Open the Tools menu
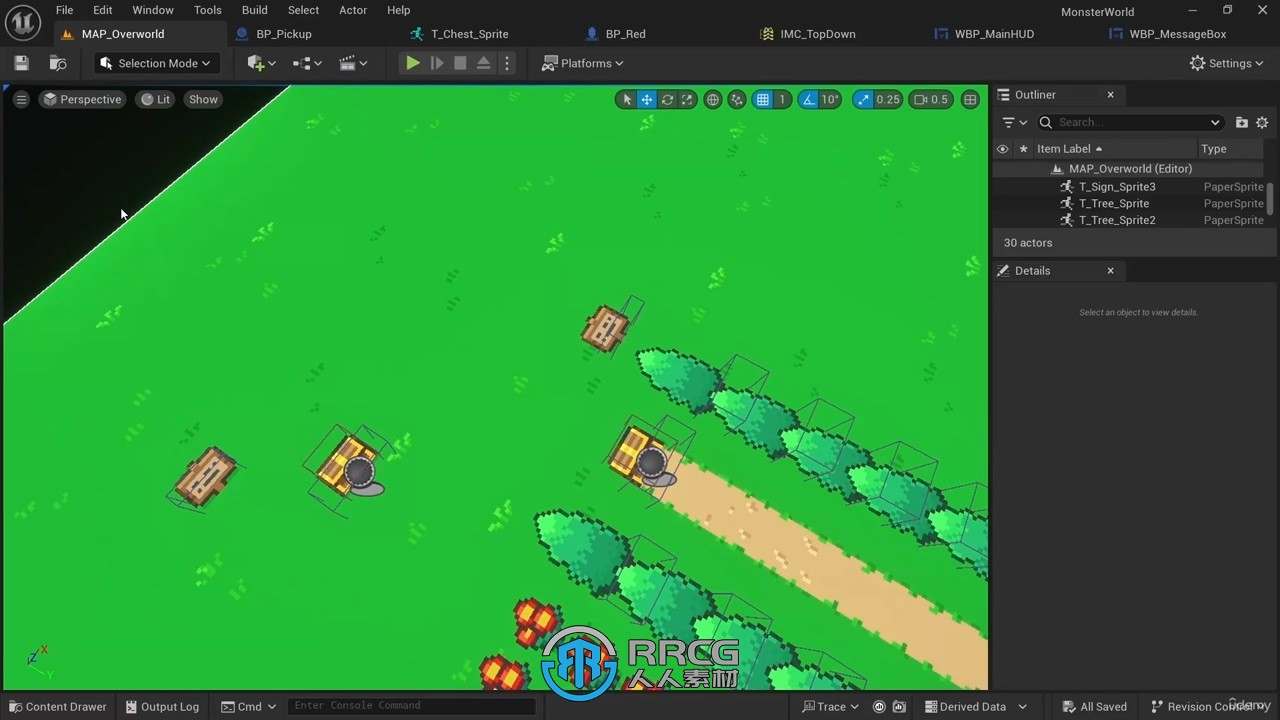The height and width of the screenshot is (720, 1280). pyautogui.click(x=208, y=10)
